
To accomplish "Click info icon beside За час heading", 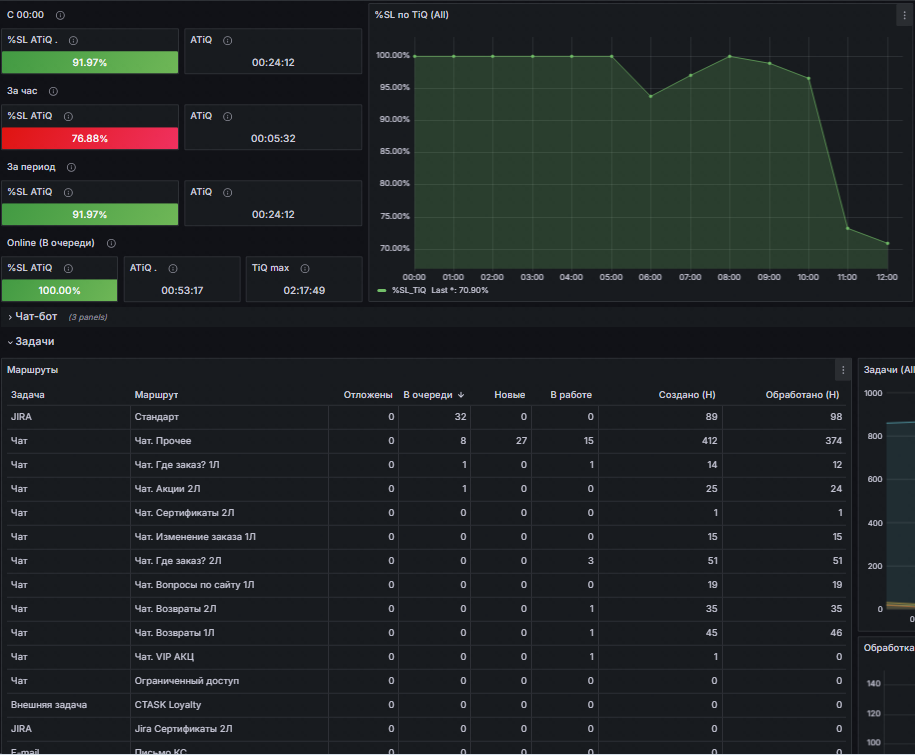I will point(53,91).
